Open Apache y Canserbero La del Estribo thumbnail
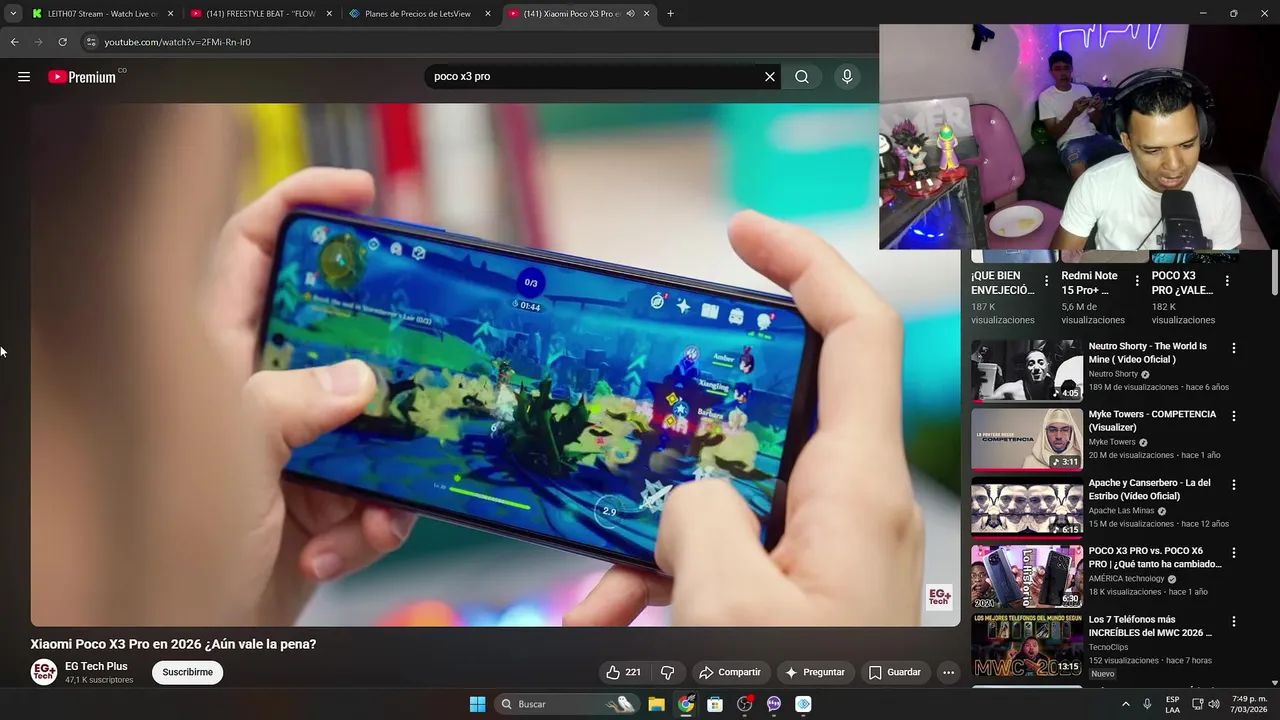 pos(1027,507)
